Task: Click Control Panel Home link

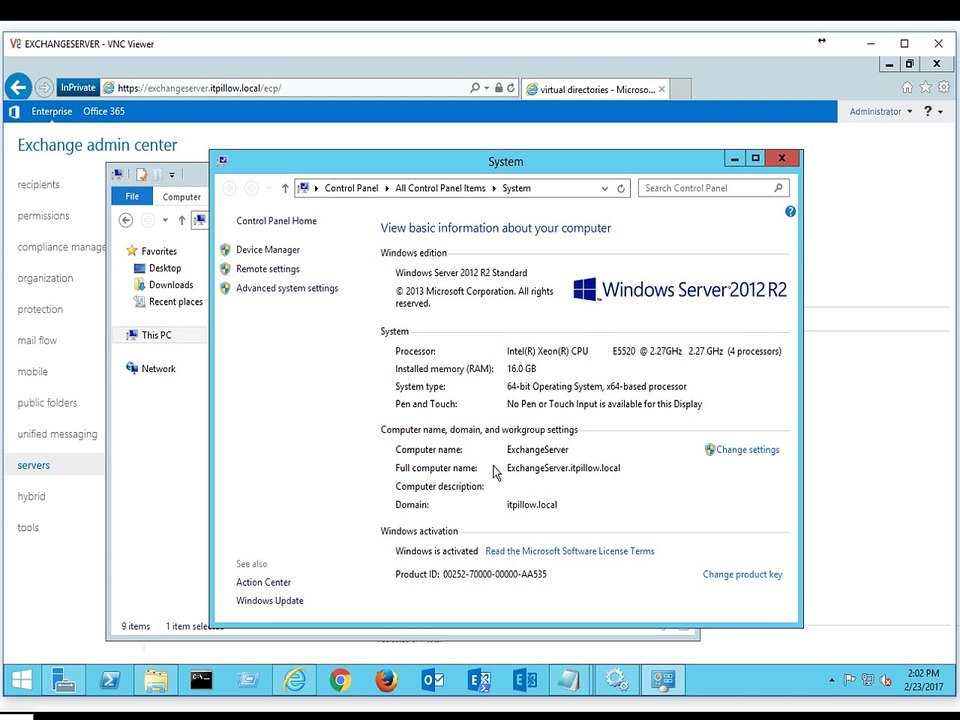Action: (x=276, y=221)
